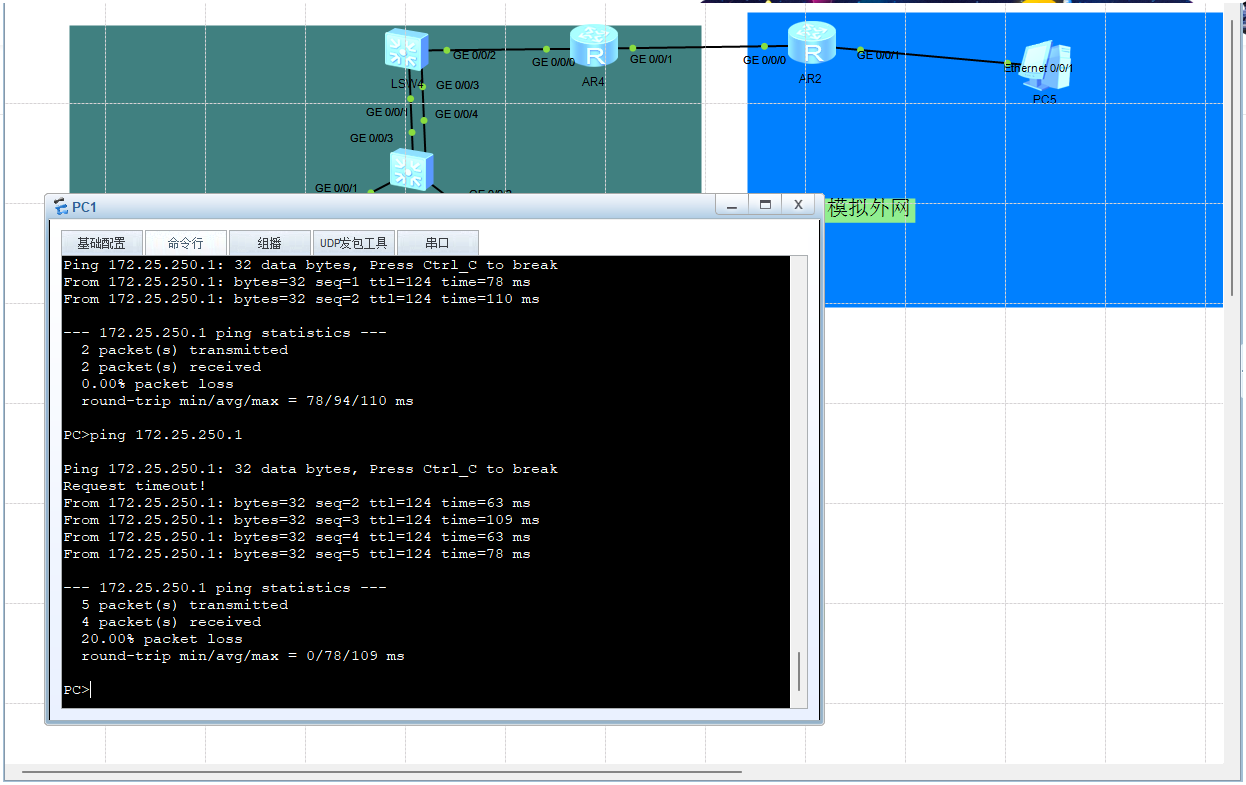Minimize the PC1 window
1246x785 pixels.
coord(732,204)
